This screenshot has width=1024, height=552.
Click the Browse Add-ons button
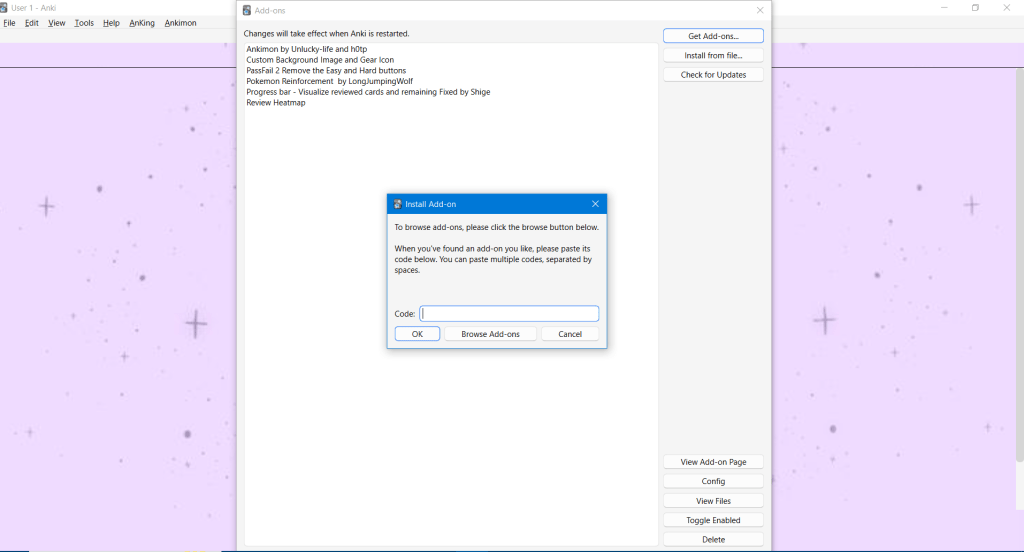[490, 334]
